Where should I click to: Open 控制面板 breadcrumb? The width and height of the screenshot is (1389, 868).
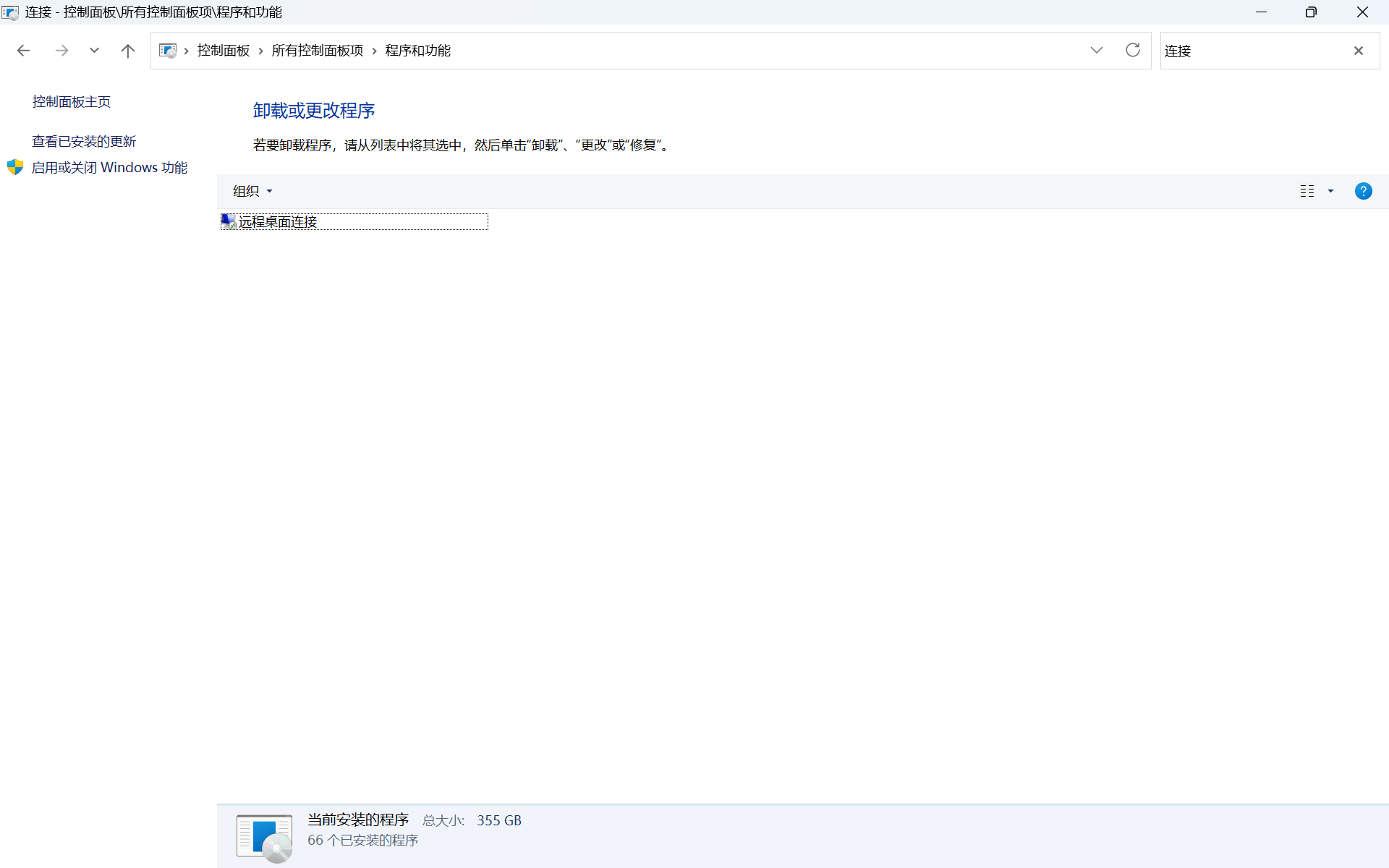tap(223, 51)
